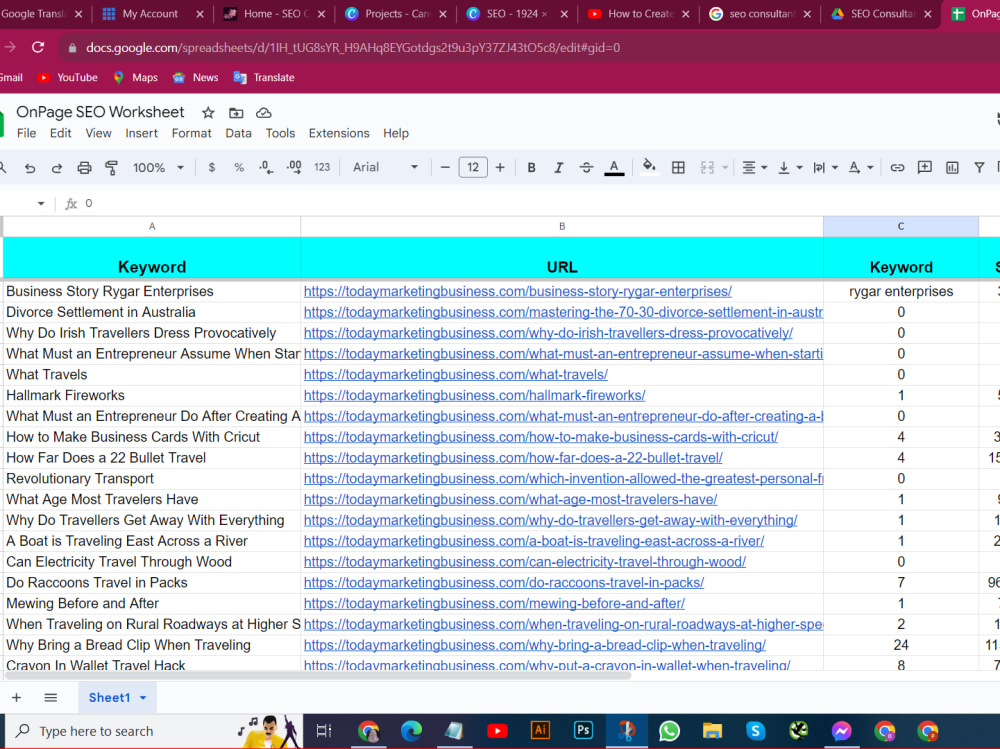Viewport: 1000px width, 749px height.
Task: Increase font size with plus button
Action: 500,167
